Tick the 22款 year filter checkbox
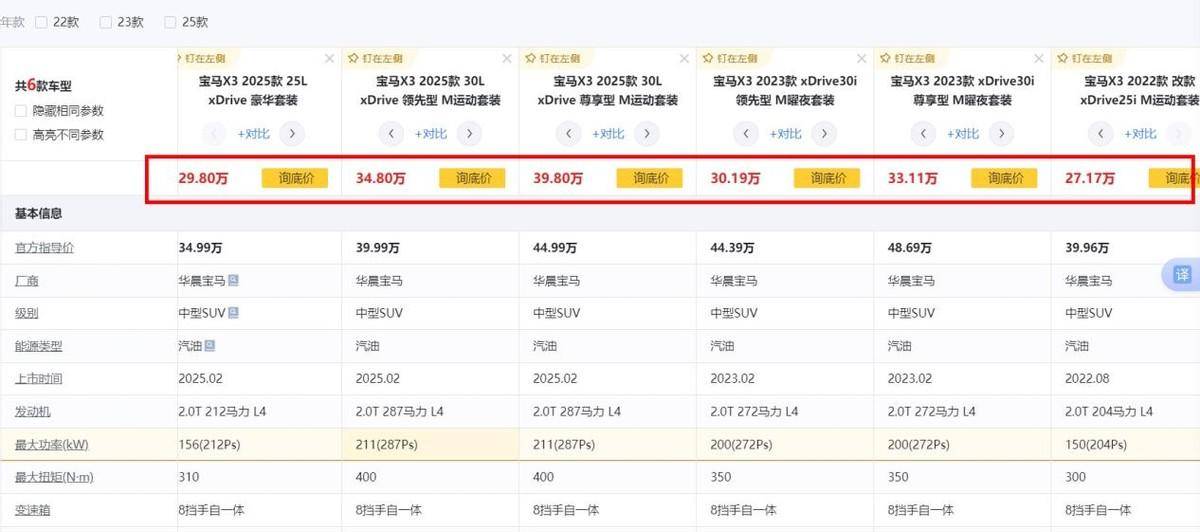 [x=41, y=22]
